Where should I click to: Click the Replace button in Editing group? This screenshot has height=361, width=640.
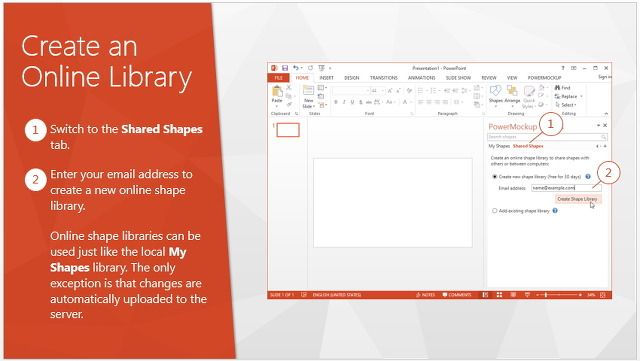[x=566, y=96]
